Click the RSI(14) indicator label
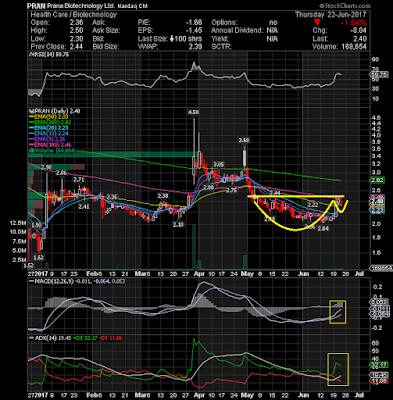This screenshot has width=393, height=400. pos(49,55)
